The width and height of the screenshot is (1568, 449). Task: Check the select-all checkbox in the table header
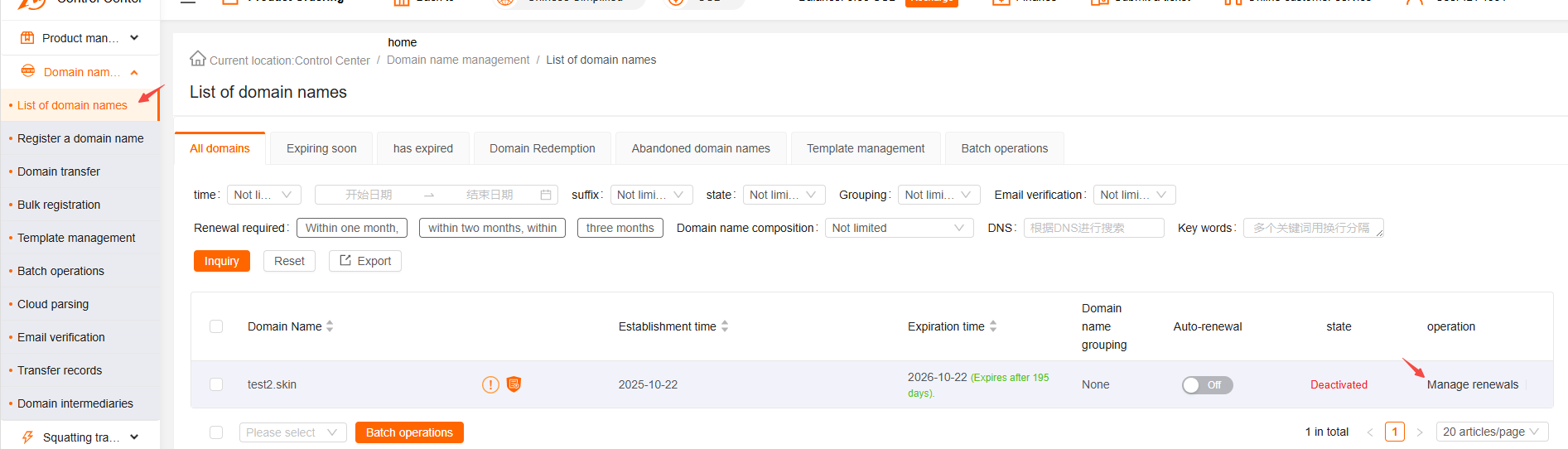coord(216,326)
